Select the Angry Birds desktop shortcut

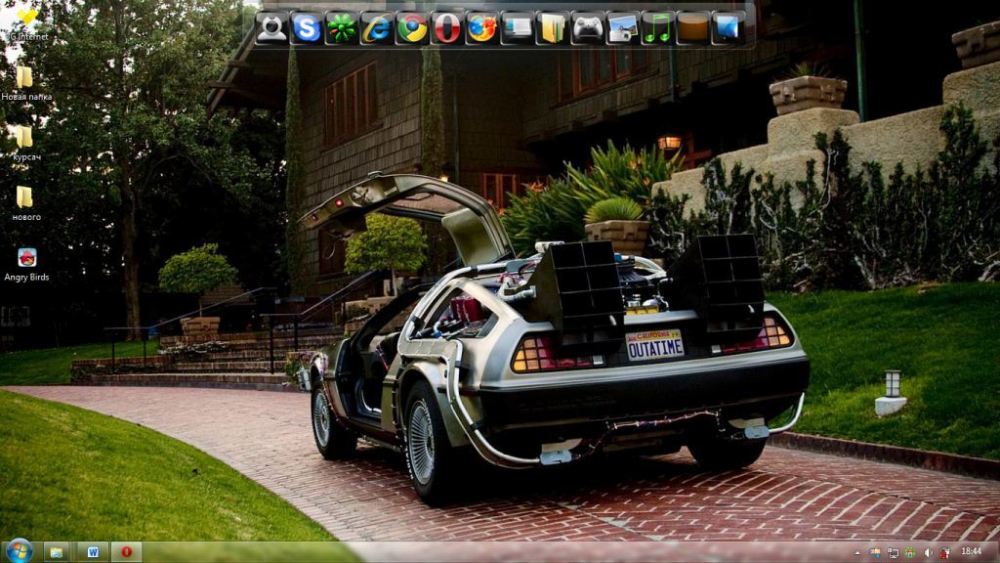[x=27, y=264]
